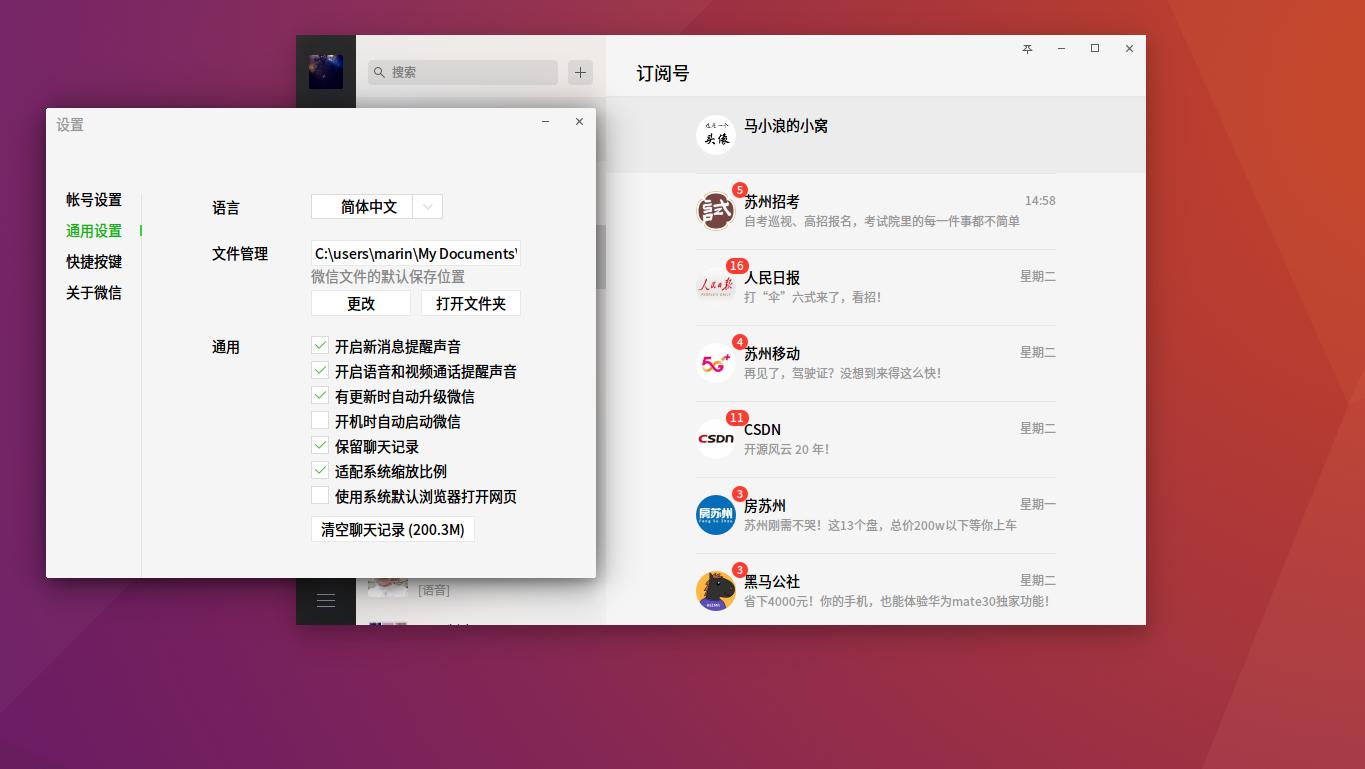Toggle 适配系统缩放比例 checkbox
This screenshot has width=1365, height=769.
tap(320, 471)
